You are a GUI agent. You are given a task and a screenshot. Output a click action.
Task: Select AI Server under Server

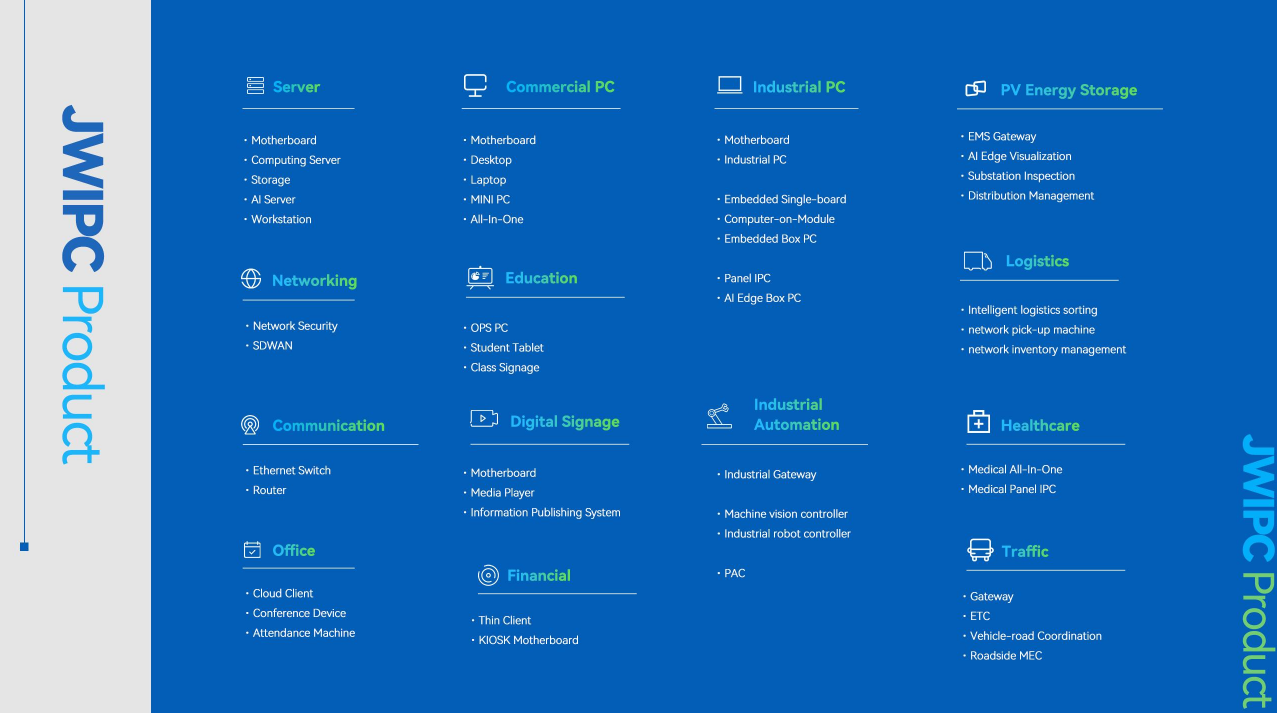click(x=273, y=200)
